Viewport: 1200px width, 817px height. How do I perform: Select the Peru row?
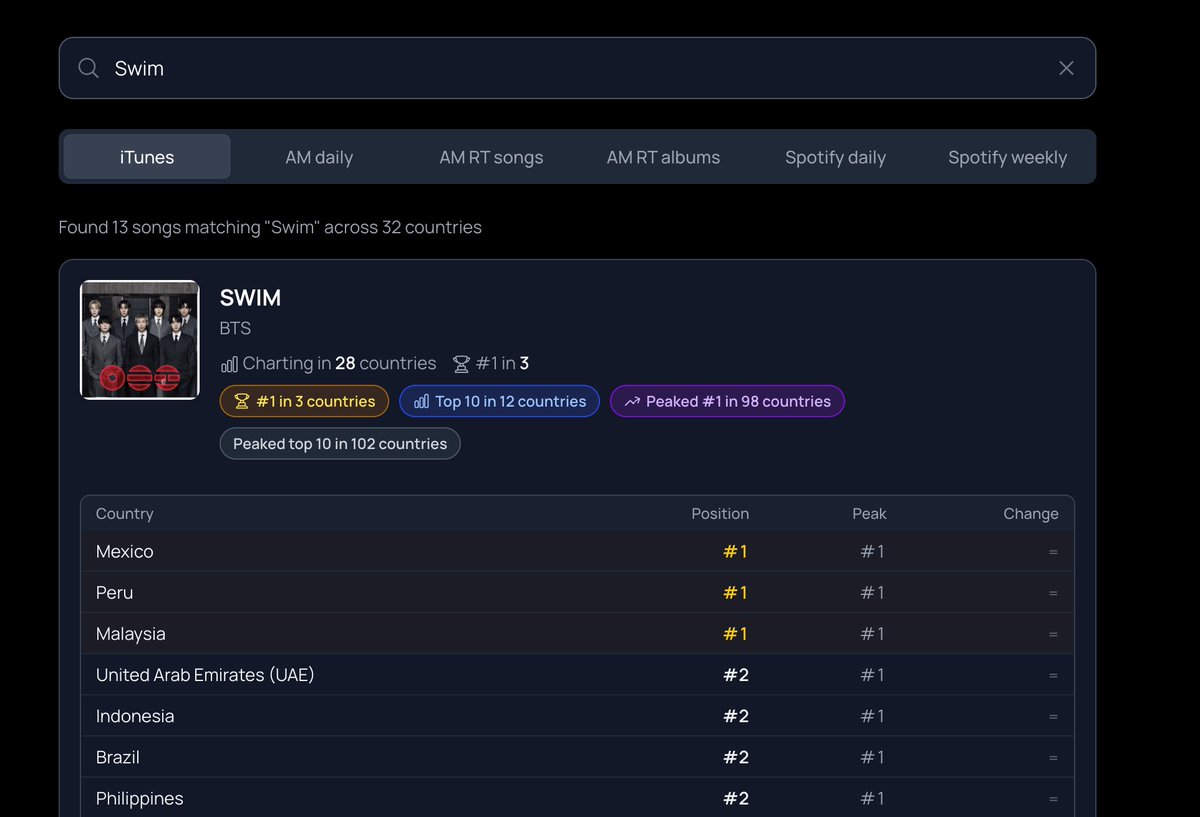577,592
